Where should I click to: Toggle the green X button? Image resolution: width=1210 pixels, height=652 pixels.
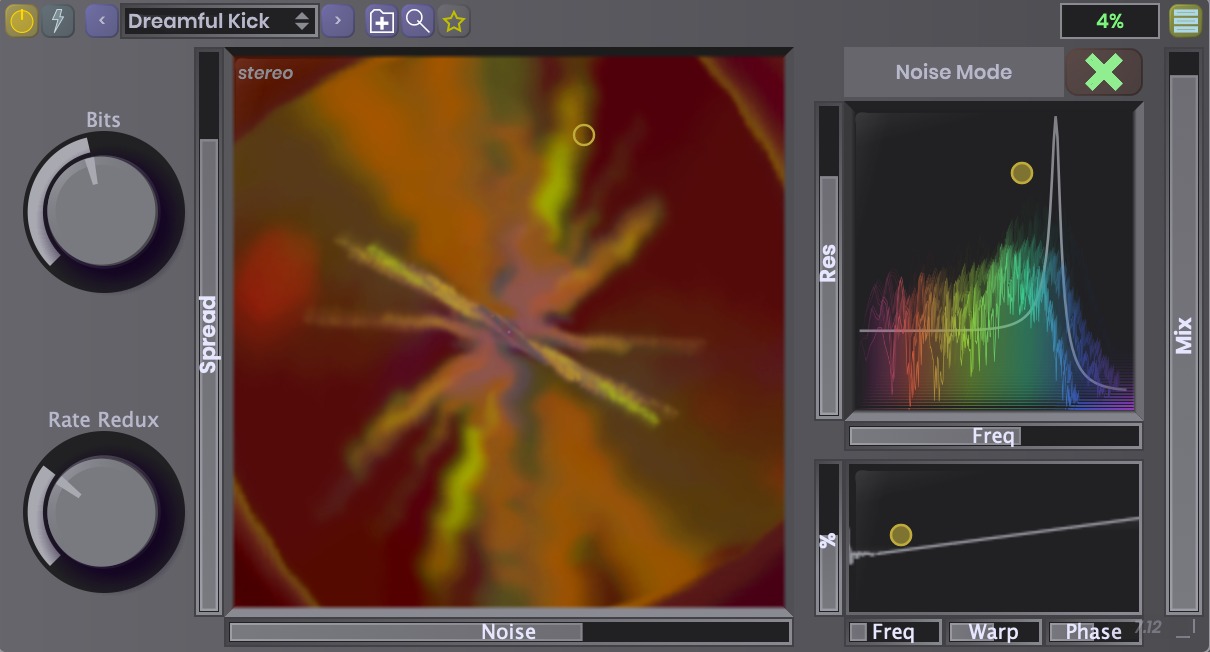click(1104, 72)
